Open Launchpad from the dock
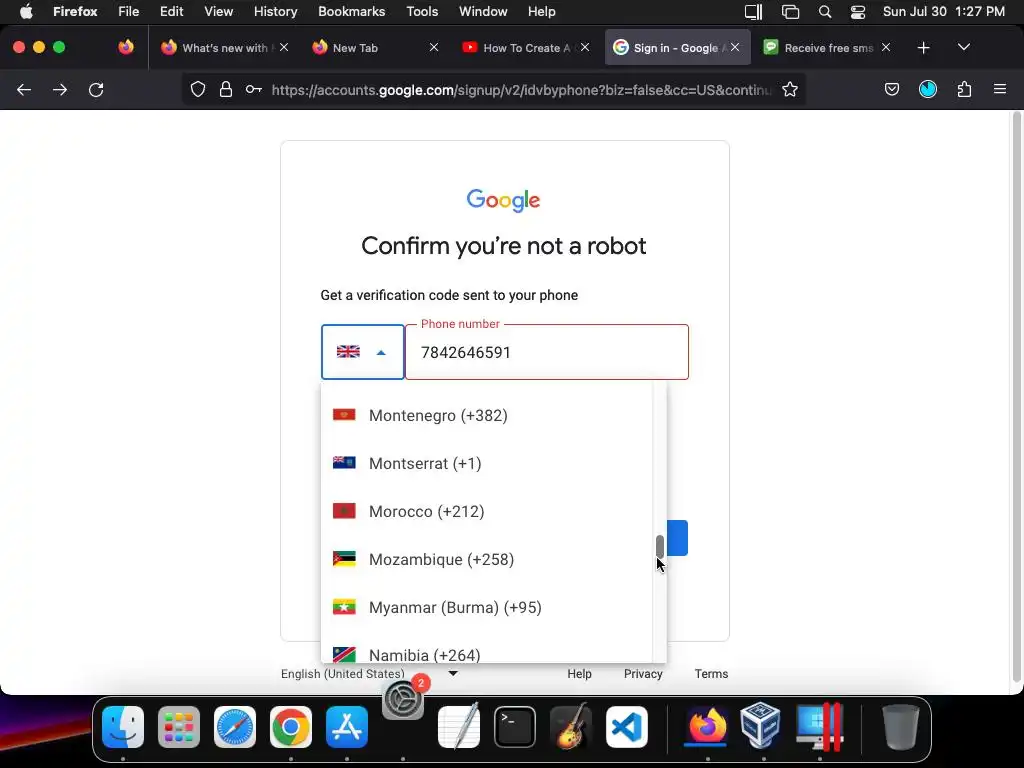 (179, 727)
